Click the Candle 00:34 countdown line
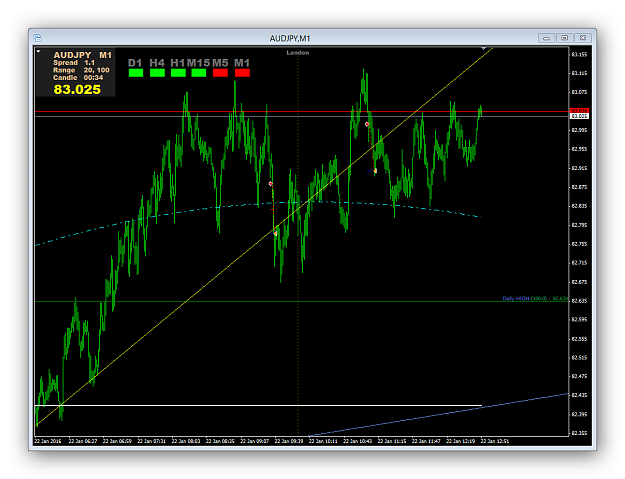Viewport: 625px width, 479px height. point(78,78)
